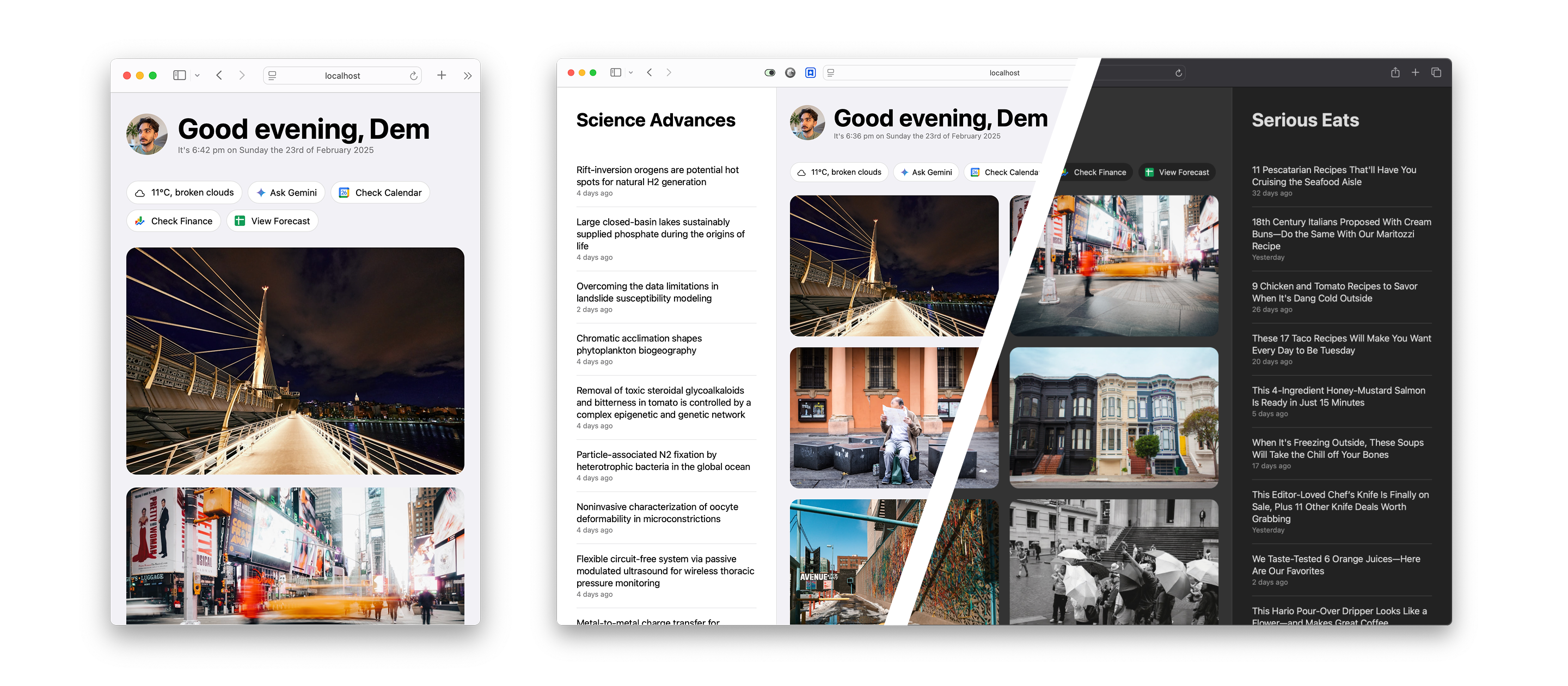Open the night bridge photo in narrow left window
The image size is (1568, 686).
295,361
